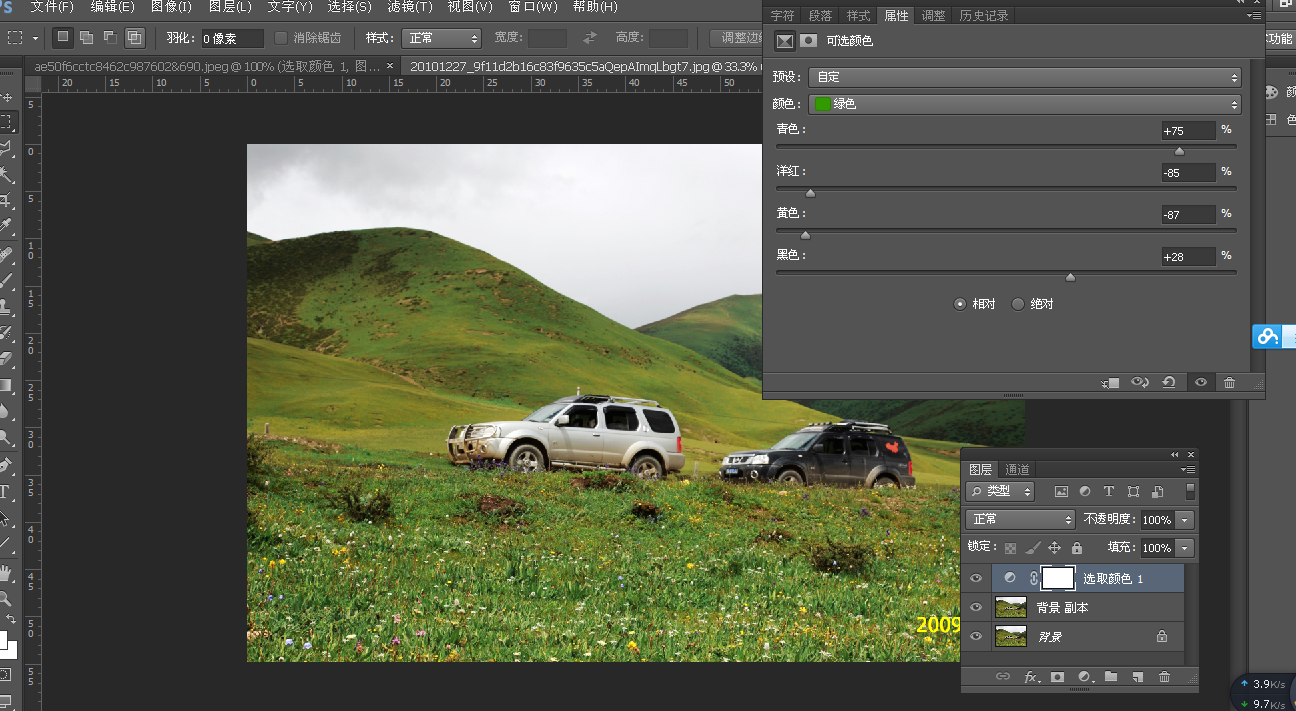Open layer blend mode dropdown 正常
The image size is (1296, 711).
[x=1020, y=520]
